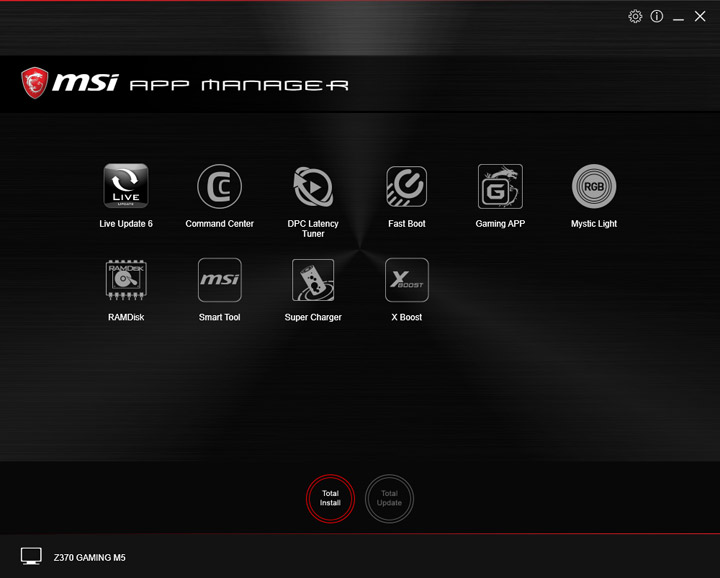The height and width of the screenshot is (578, 720).
Task: Click the Fast Boot icon
Action: [x=407, y=186]
